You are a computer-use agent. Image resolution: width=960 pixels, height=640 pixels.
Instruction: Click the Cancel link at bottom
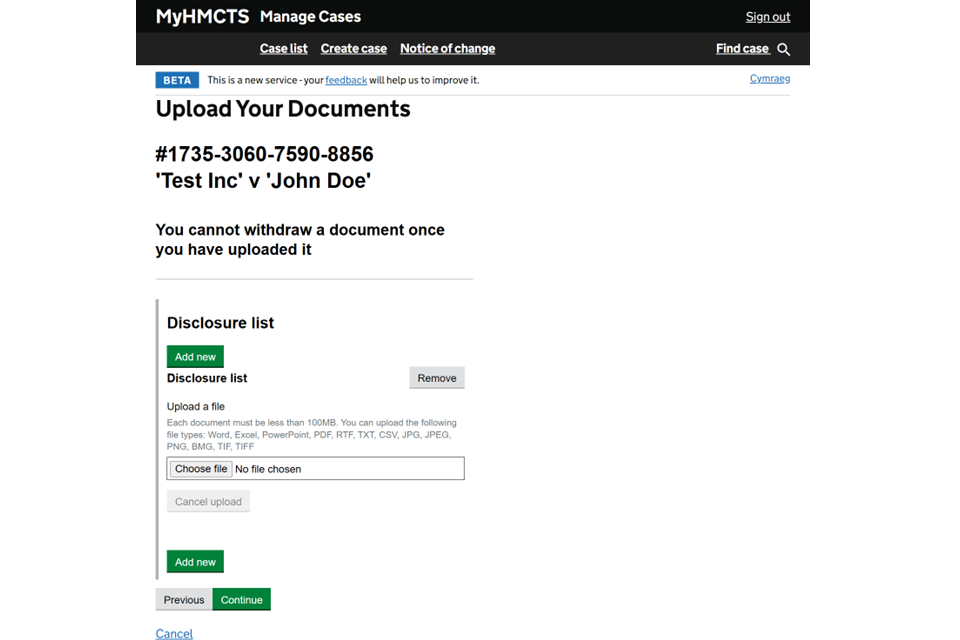pyautogui.click(x=174, y=633)
